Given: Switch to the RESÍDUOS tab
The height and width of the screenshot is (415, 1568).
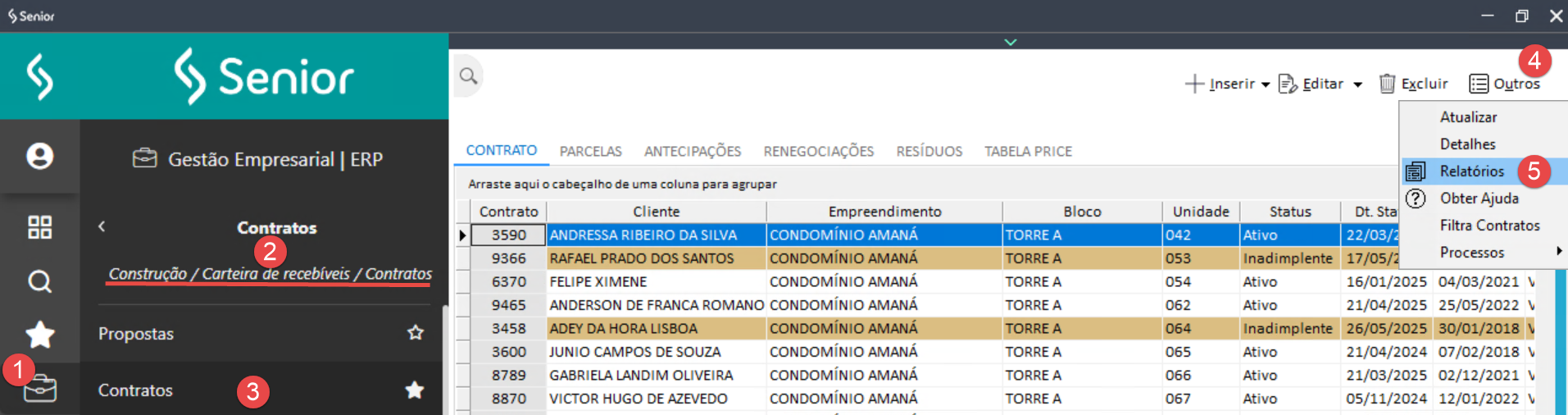Looking at the screenshot, I should tap(929, 152).
